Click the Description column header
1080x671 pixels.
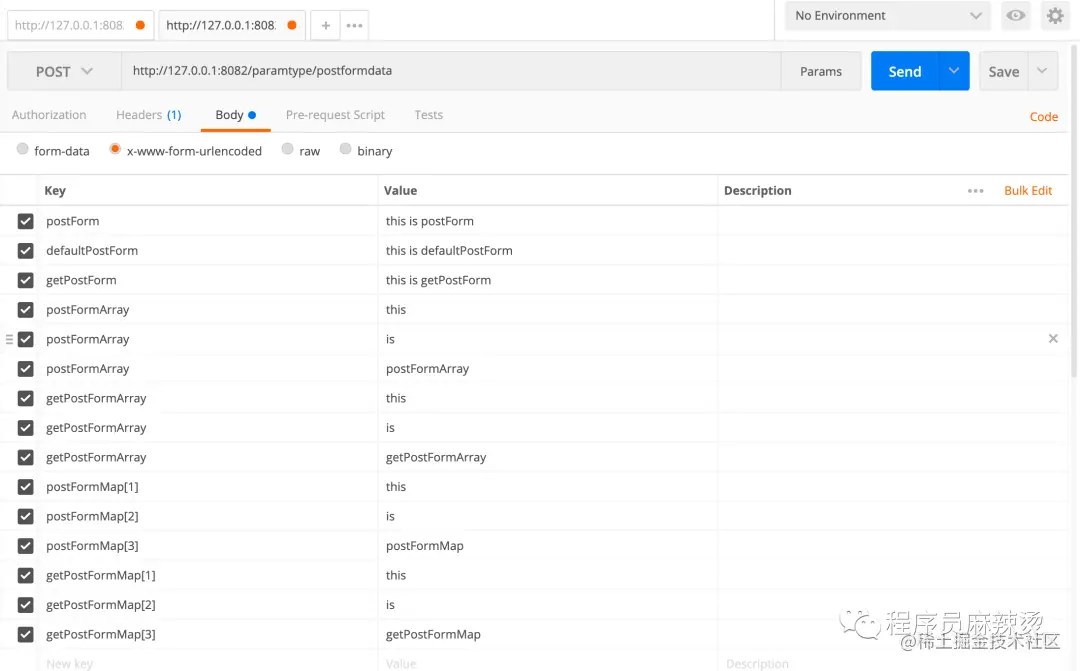coord(758,191)
